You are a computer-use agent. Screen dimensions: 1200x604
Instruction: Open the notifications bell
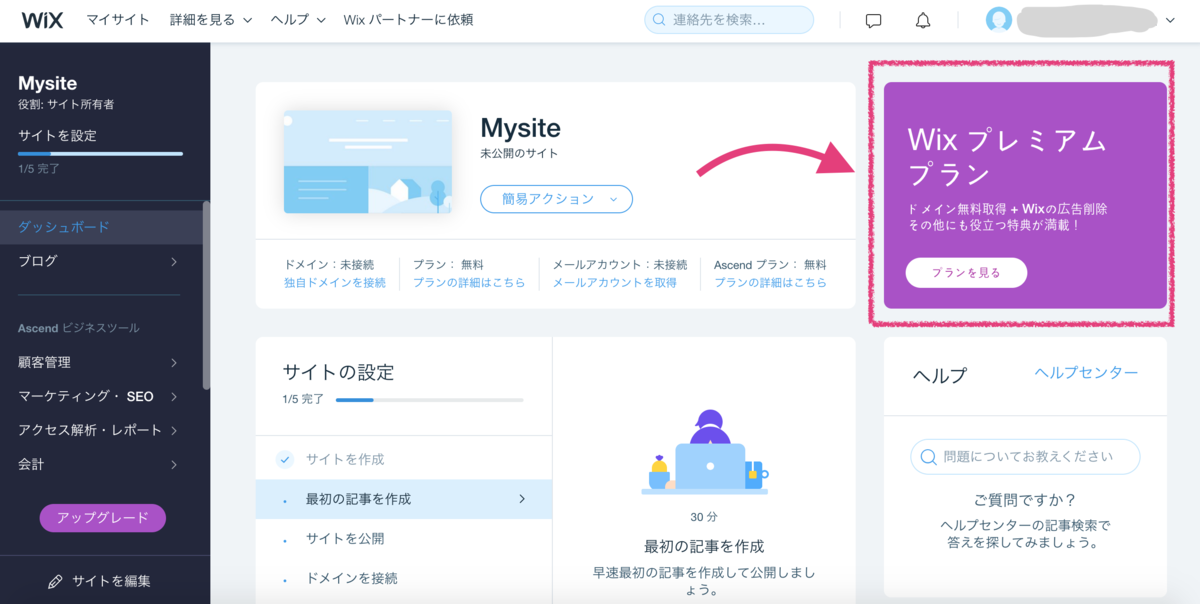923,20
